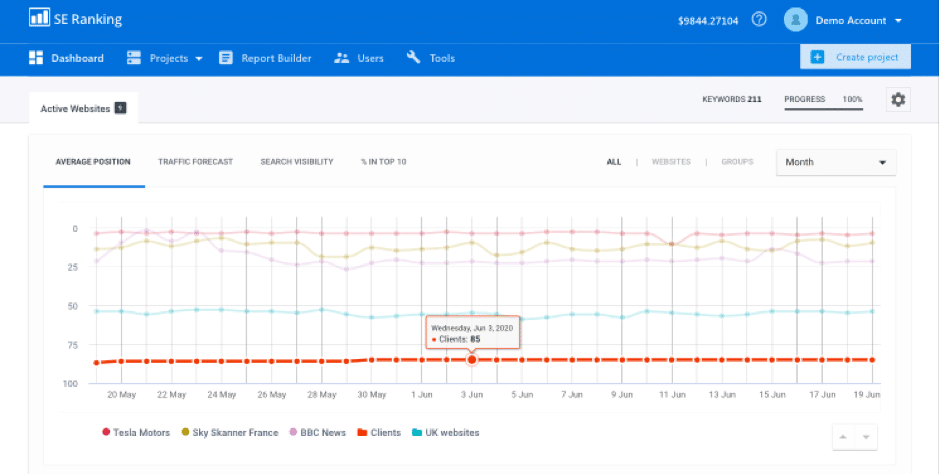
Task: Click the down arrow below the chart
Action: [868, 438]
